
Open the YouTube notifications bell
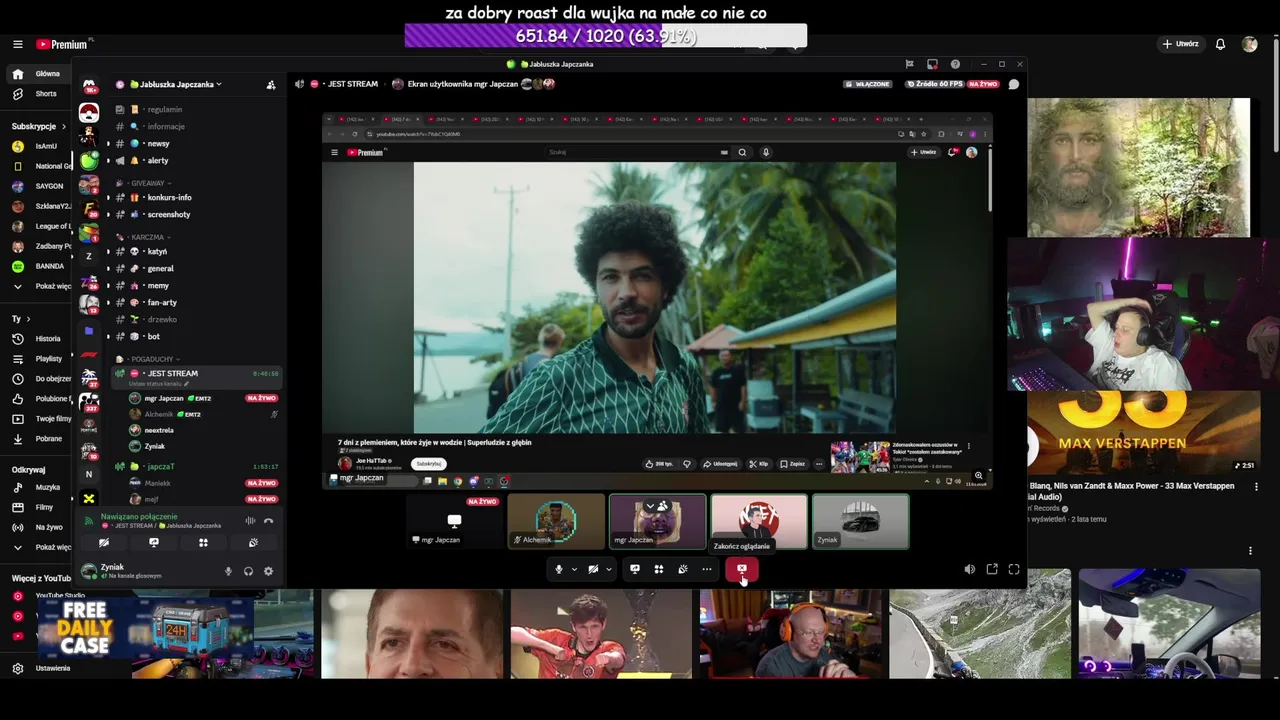tap(1220, 44)
